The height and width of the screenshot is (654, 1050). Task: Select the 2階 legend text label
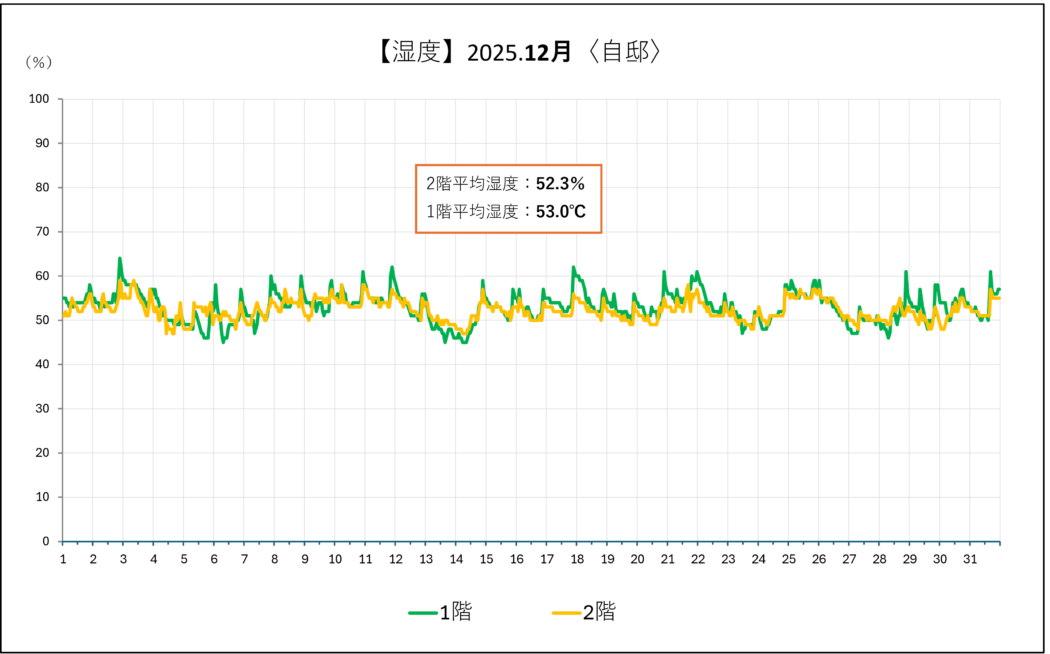pyautogui.click(x=599, y=612)
